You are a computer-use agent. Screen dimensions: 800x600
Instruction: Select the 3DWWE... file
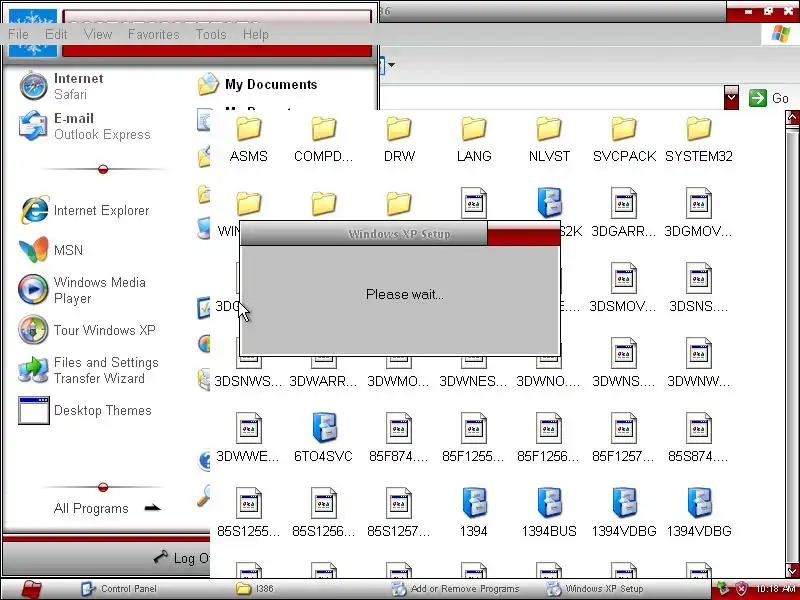(x=248, y=438)
